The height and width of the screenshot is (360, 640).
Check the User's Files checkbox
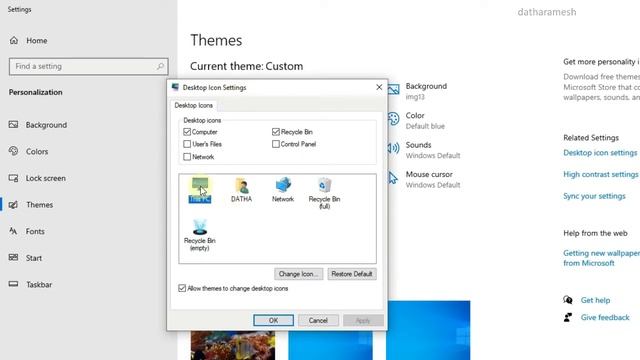pos(187,144)
